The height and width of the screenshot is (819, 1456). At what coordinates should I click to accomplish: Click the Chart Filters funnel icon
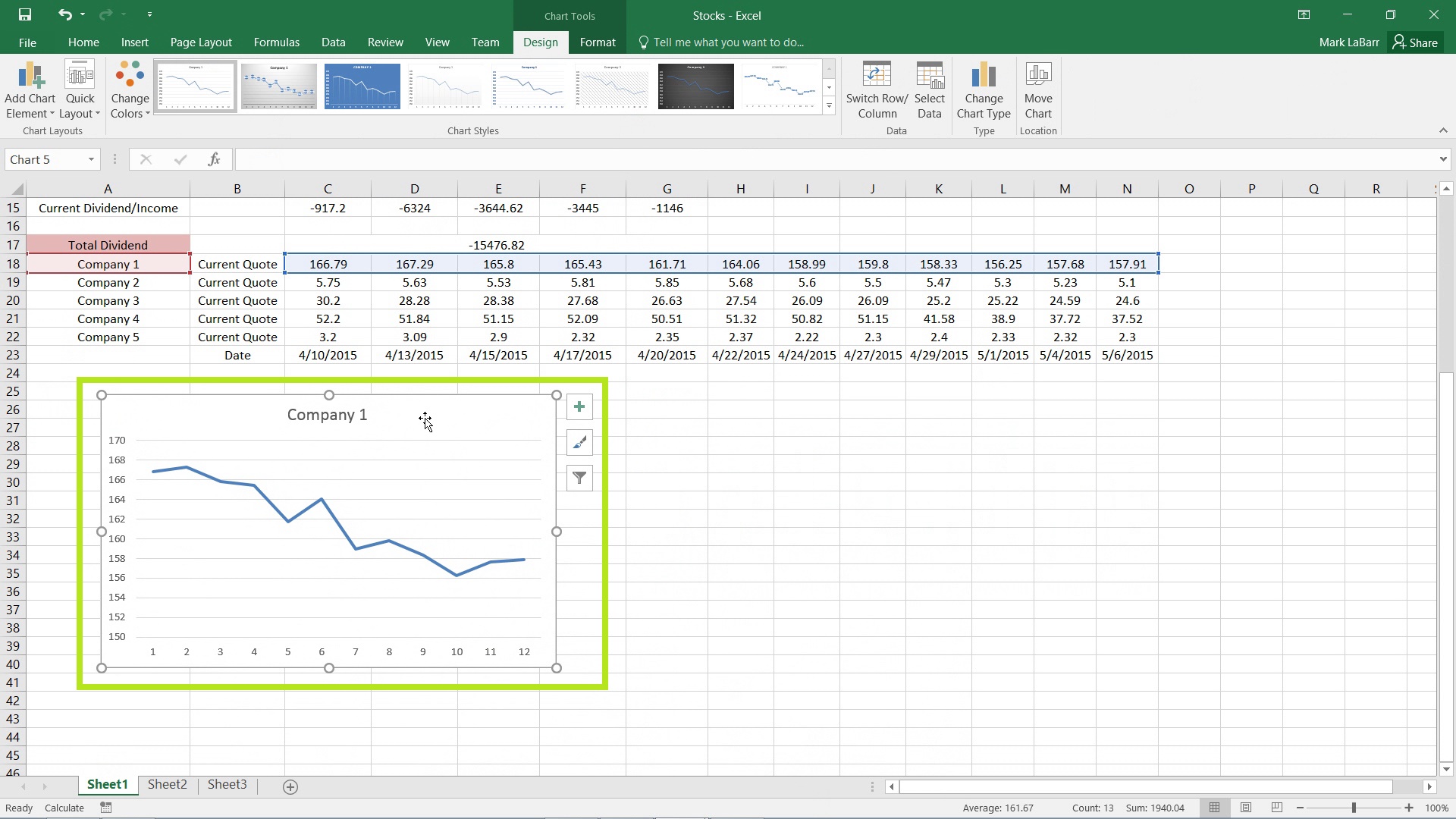(x=579, y=477)
